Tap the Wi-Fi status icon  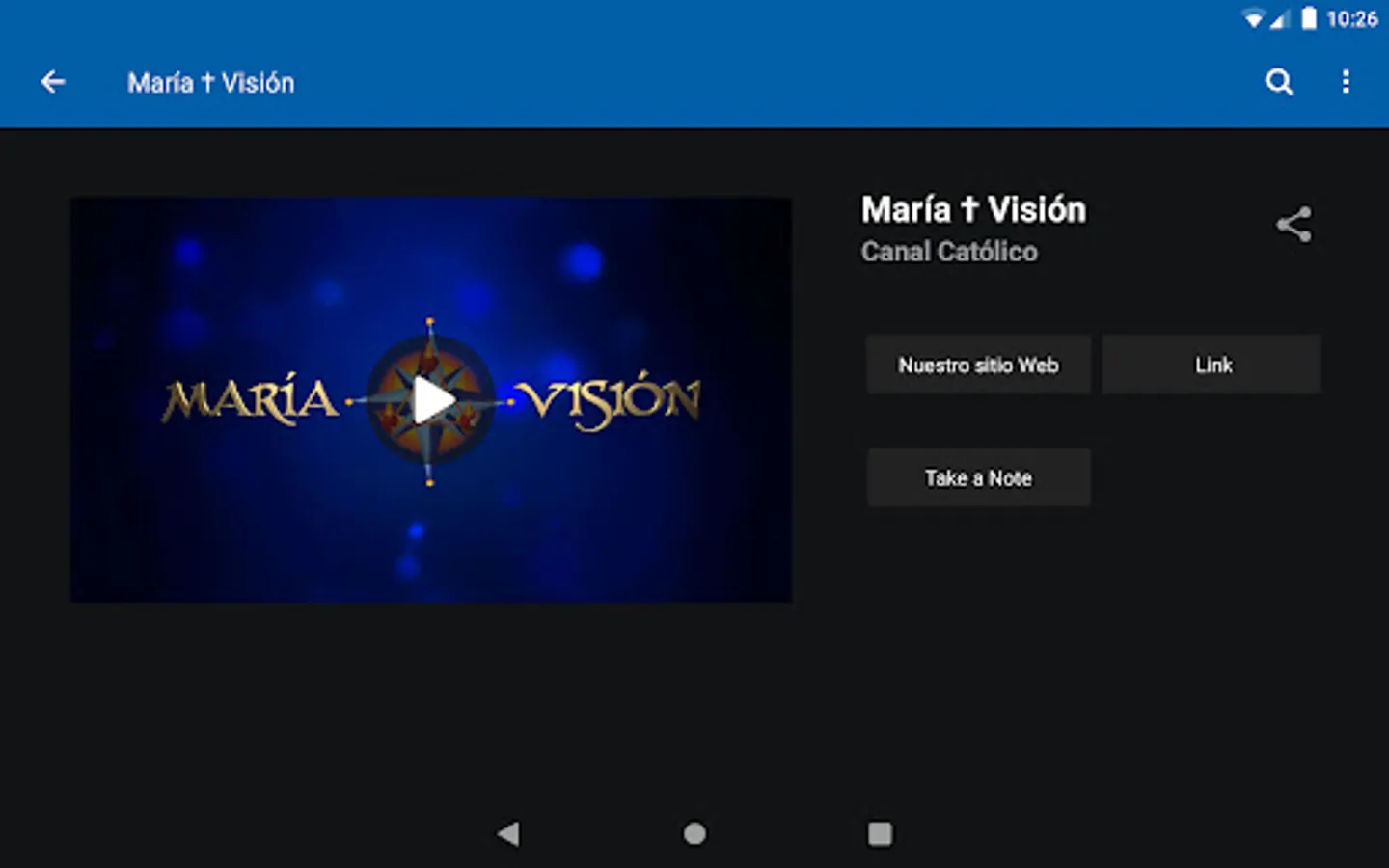(x=1253, y=18)
